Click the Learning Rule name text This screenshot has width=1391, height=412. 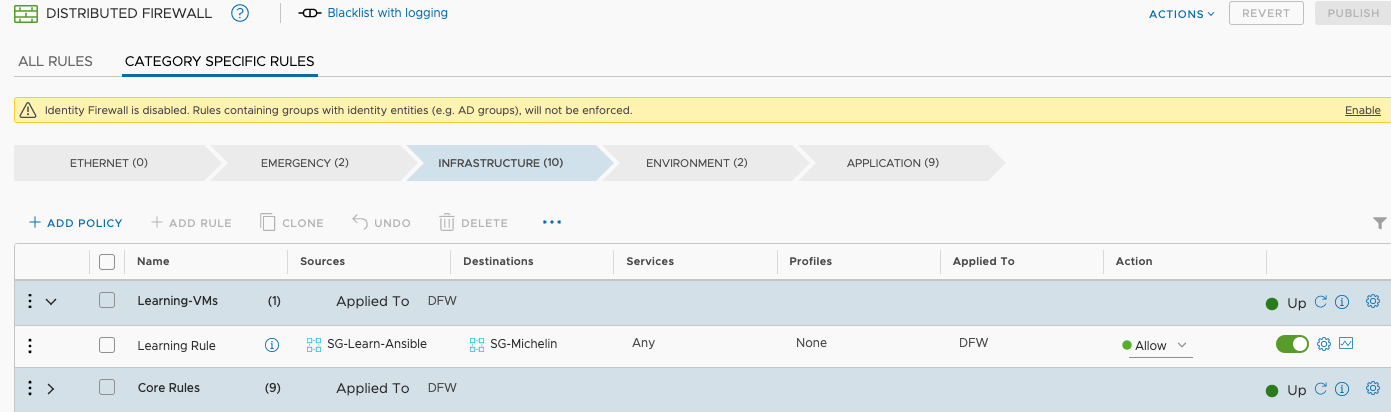[x=176, y=346]
